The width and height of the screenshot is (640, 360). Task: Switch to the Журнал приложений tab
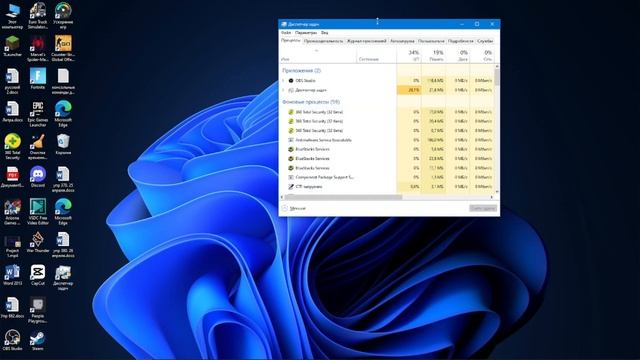[366, 41]
